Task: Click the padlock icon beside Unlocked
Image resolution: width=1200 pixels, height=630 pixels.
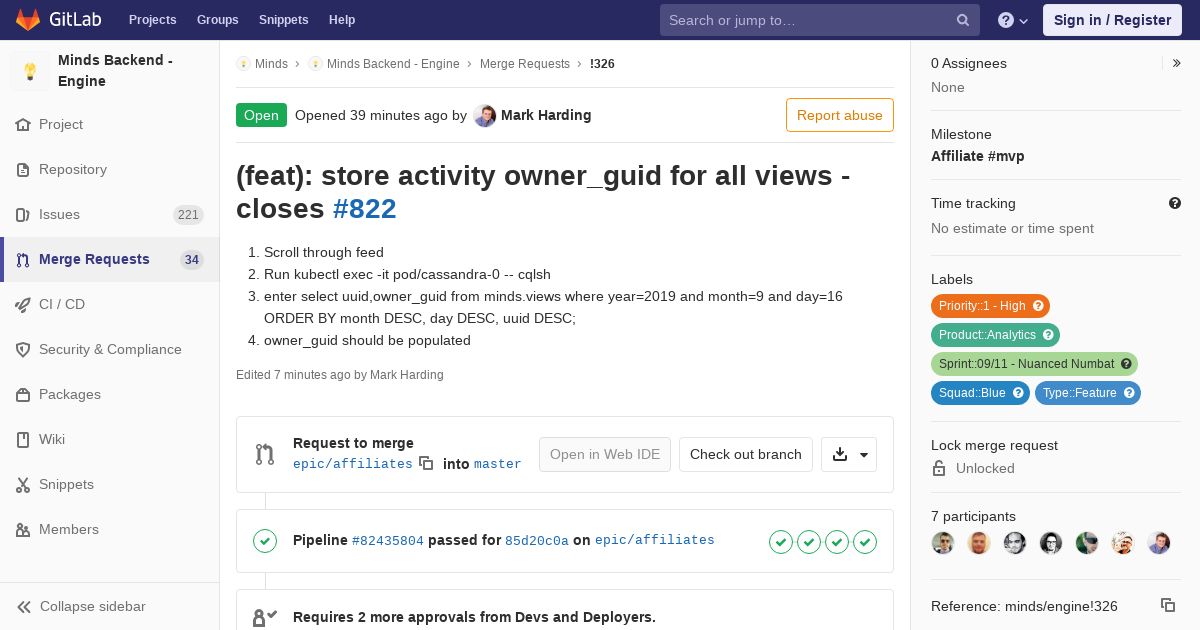Action: click(x=939, y=468)
